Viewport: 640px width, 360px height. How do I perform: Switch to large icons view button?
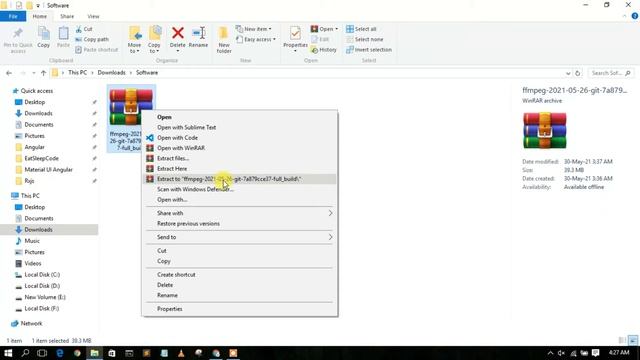pyautogui.click(x=633, y=340)
